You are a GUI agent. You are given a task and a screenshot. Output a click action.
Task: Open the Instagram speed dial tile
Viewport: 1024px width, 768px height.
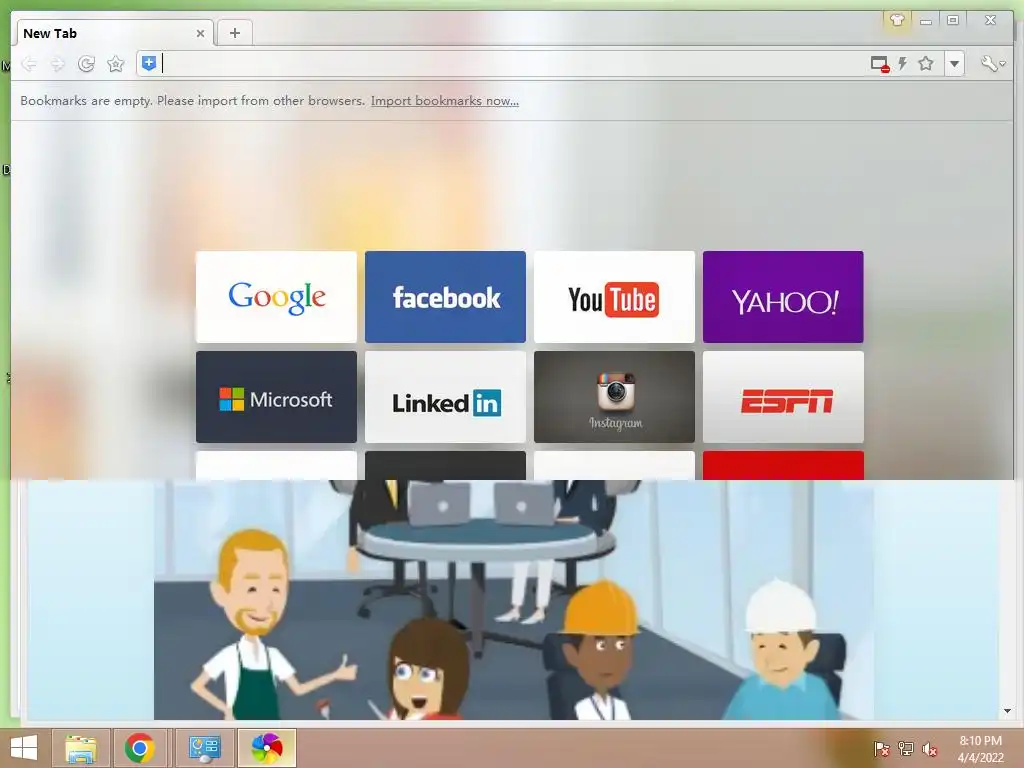click(x=614, y=396)
